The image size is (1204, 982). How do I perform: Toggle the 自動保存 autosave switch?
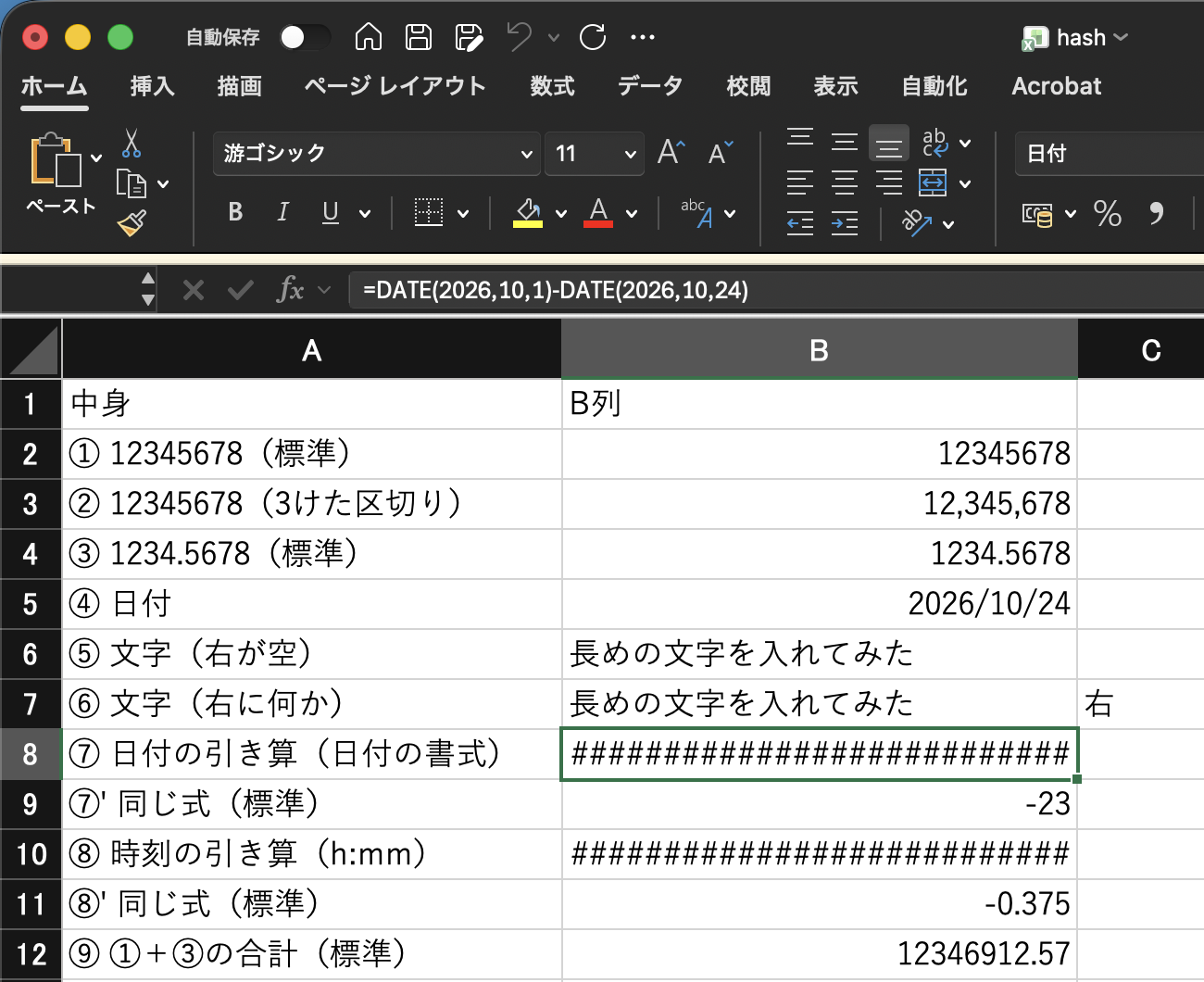coord(306,37)
